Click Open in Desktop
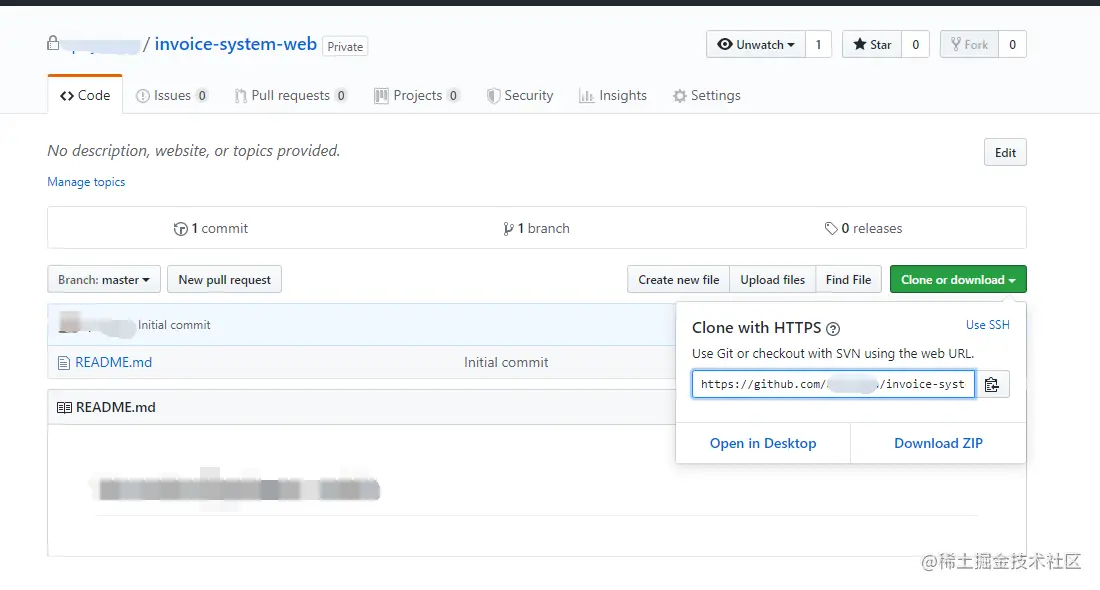This screenshot has height=590, width=1100. click(x=763, y=443)
